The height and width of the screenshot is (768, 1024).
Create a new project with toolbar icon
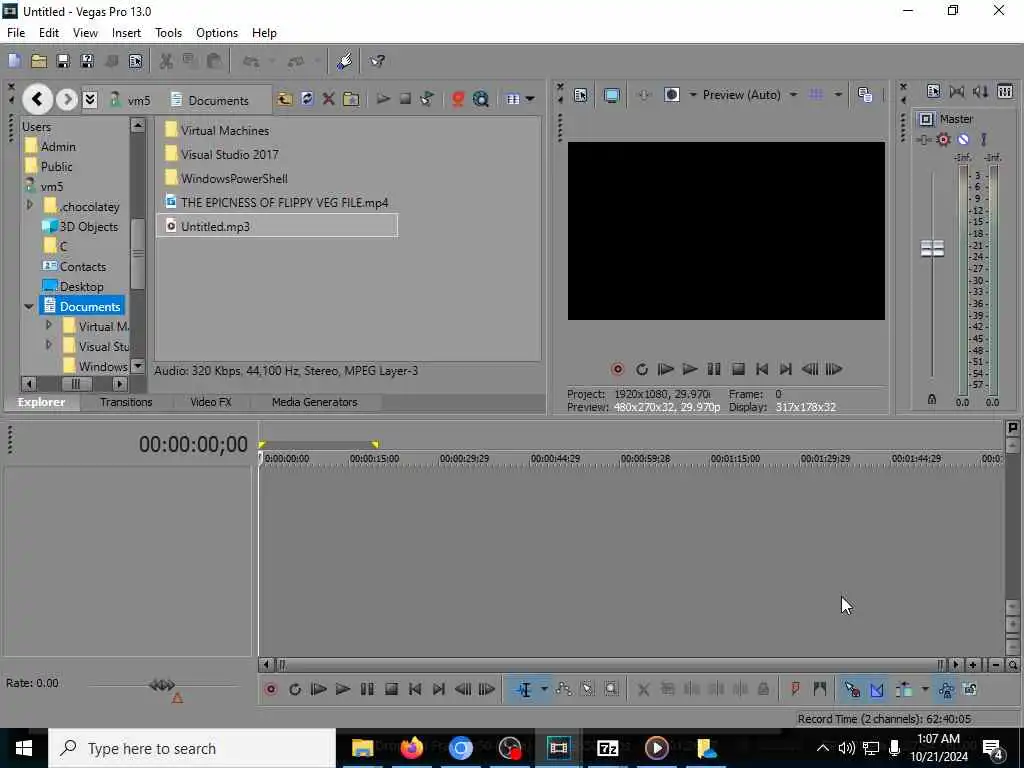[14, 61]
